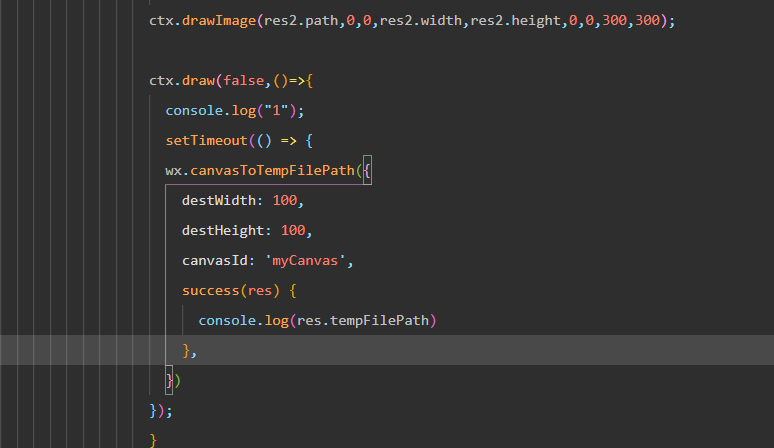Select the 'false' argument in ctx.draw
This screenshot has width=774, height=448.
tap(243, 80)
